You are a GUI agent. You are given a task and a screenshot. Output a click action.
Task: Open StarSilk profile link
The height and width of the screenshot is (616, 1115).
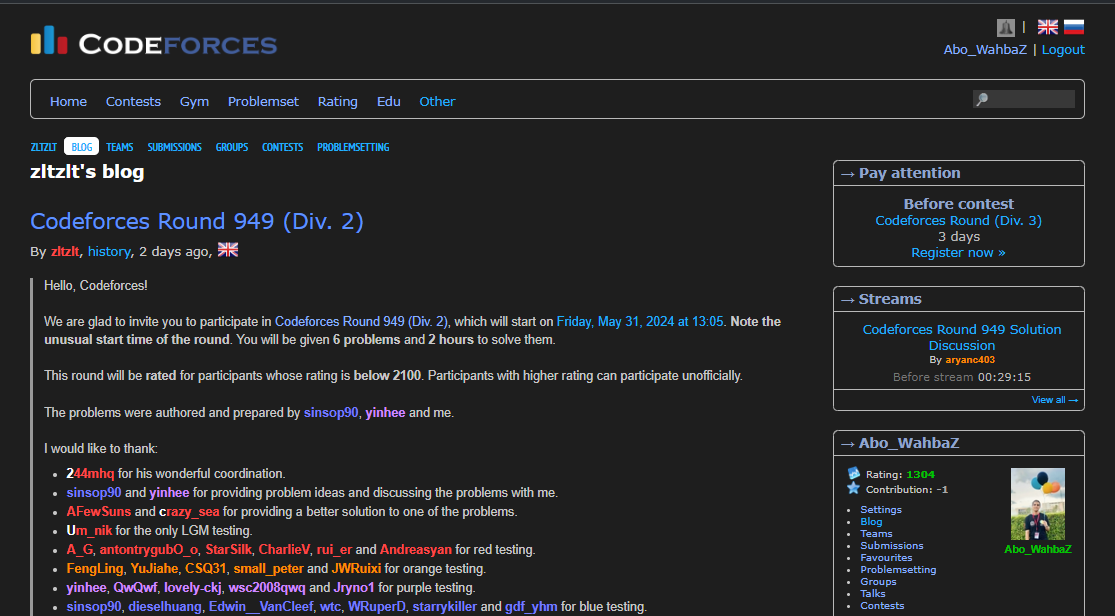(x=229, y=550)
